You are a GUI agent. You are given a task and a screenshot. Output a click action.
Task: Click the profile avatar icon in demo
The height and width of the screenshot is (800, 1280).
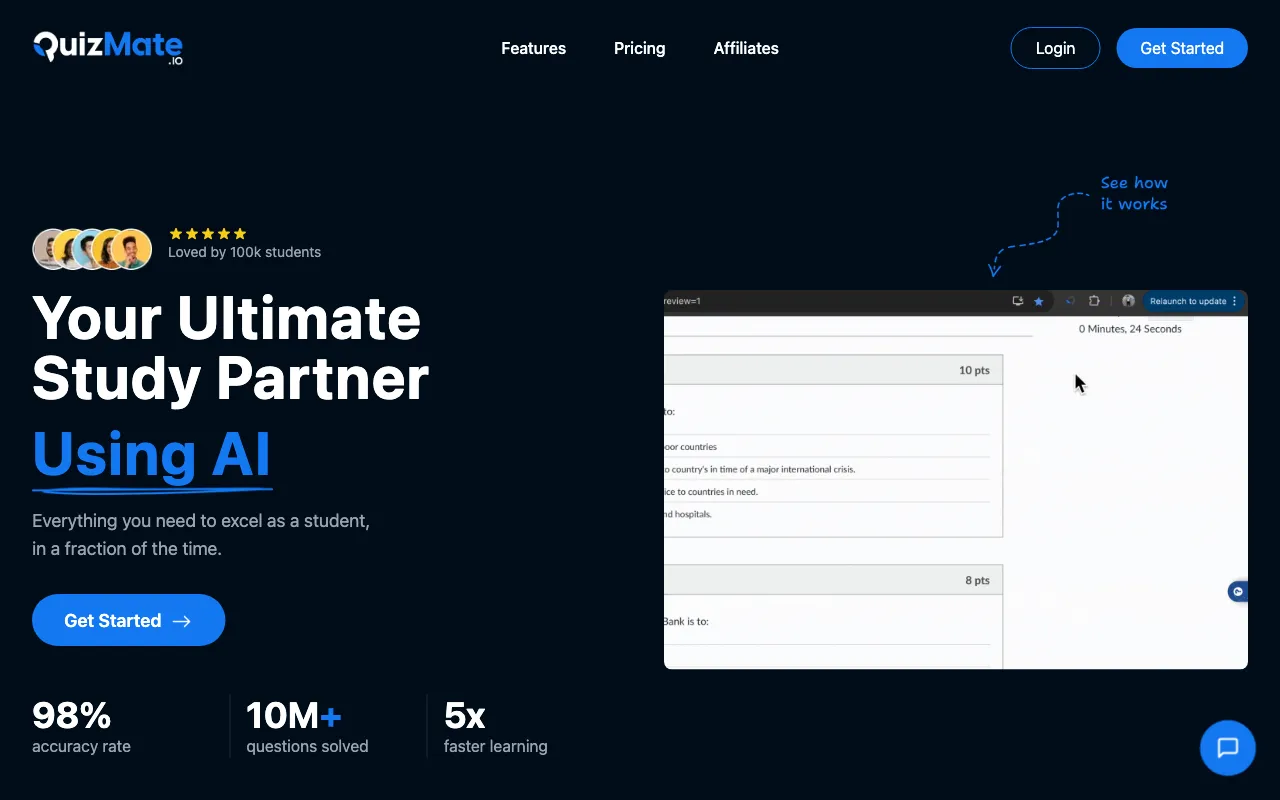1128,301
